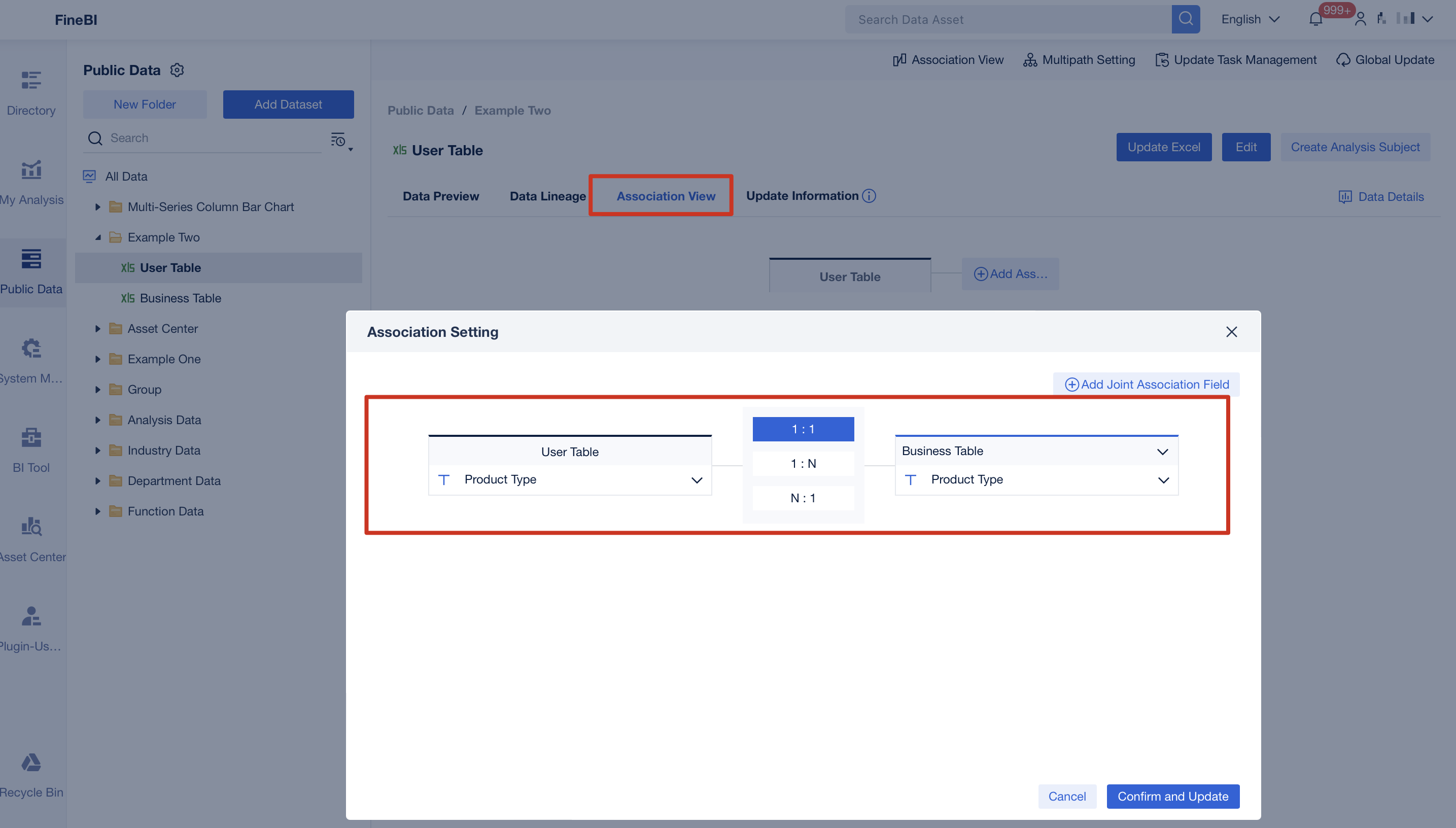Open Multipath Setting
1456x828 pixels.
[x=1079, y=60]
